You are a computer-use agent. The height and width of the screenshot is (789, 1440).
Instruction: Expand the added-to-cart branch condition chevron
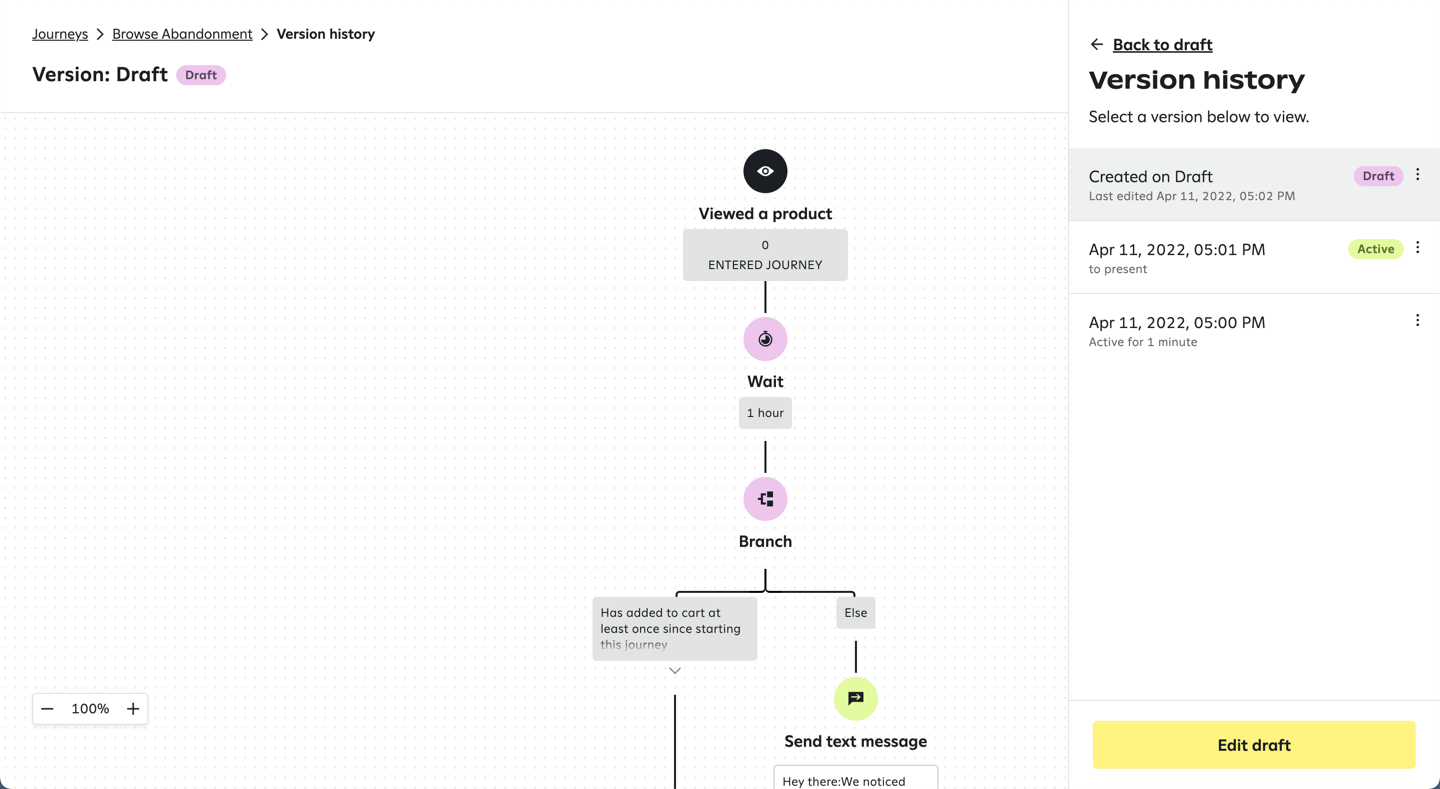pyautogui.click(x=675, y=671)
